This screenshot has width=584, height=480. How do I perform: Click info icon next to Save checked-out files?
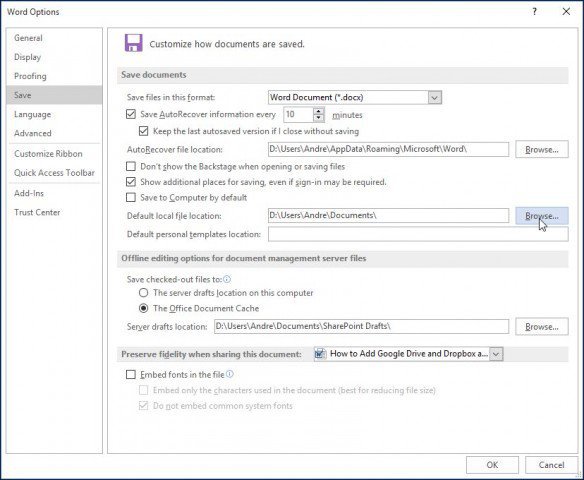(x=227, y=279)
